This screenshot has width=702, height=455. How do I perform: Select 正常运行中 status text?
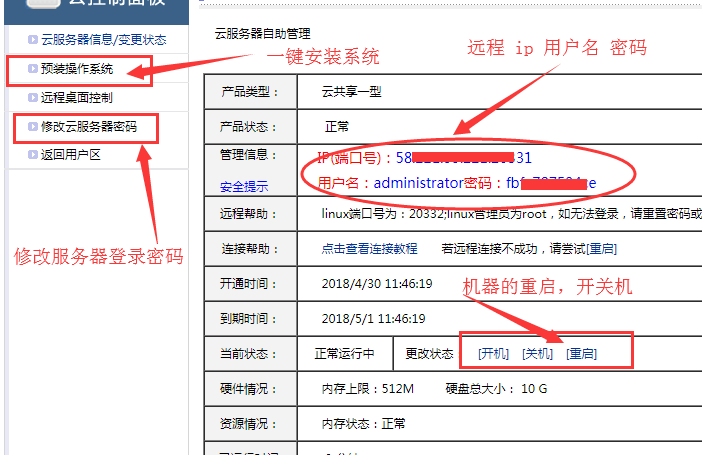pyautogui.click(x=344, y=354)
